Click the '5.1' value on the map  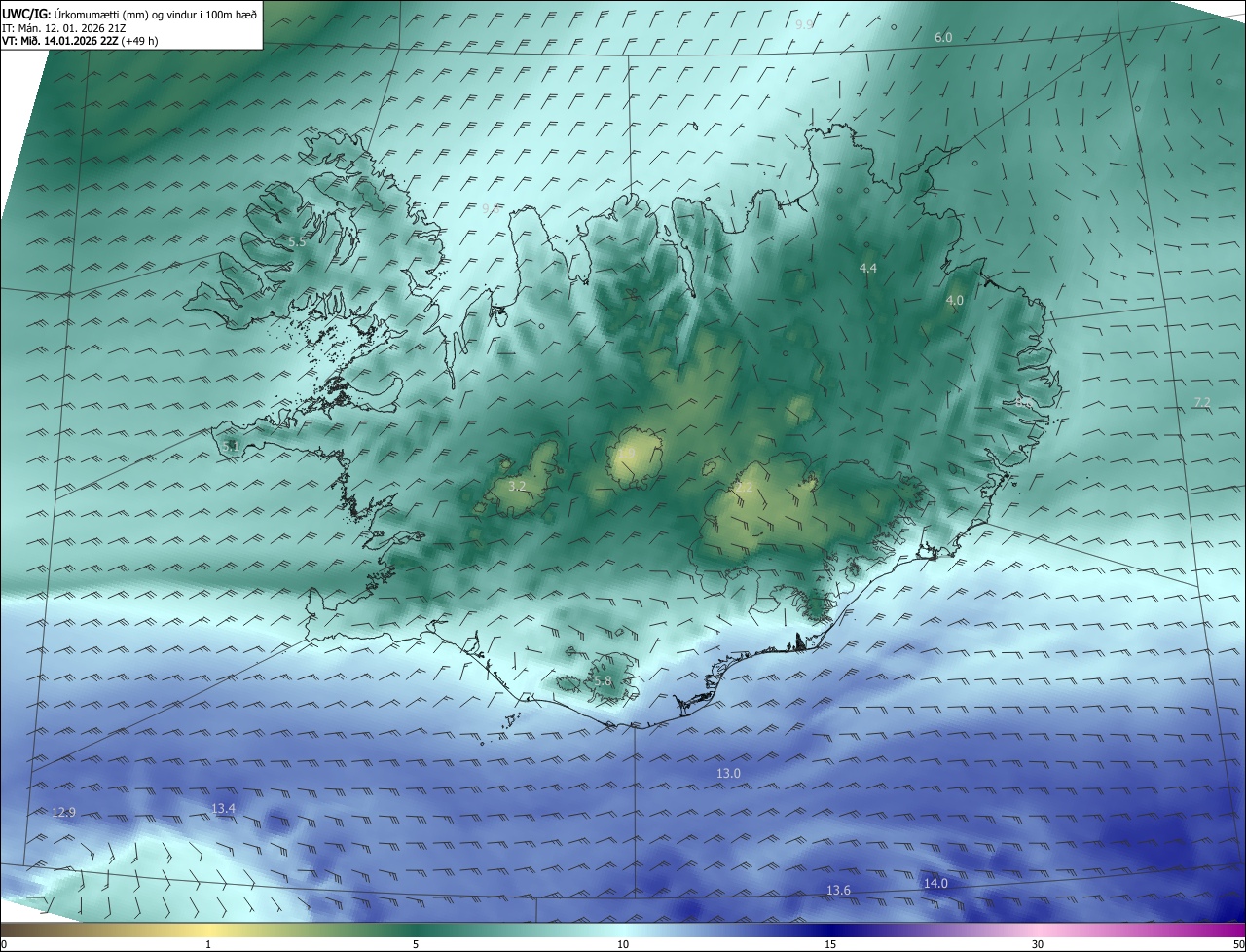(x=231, y=446)
